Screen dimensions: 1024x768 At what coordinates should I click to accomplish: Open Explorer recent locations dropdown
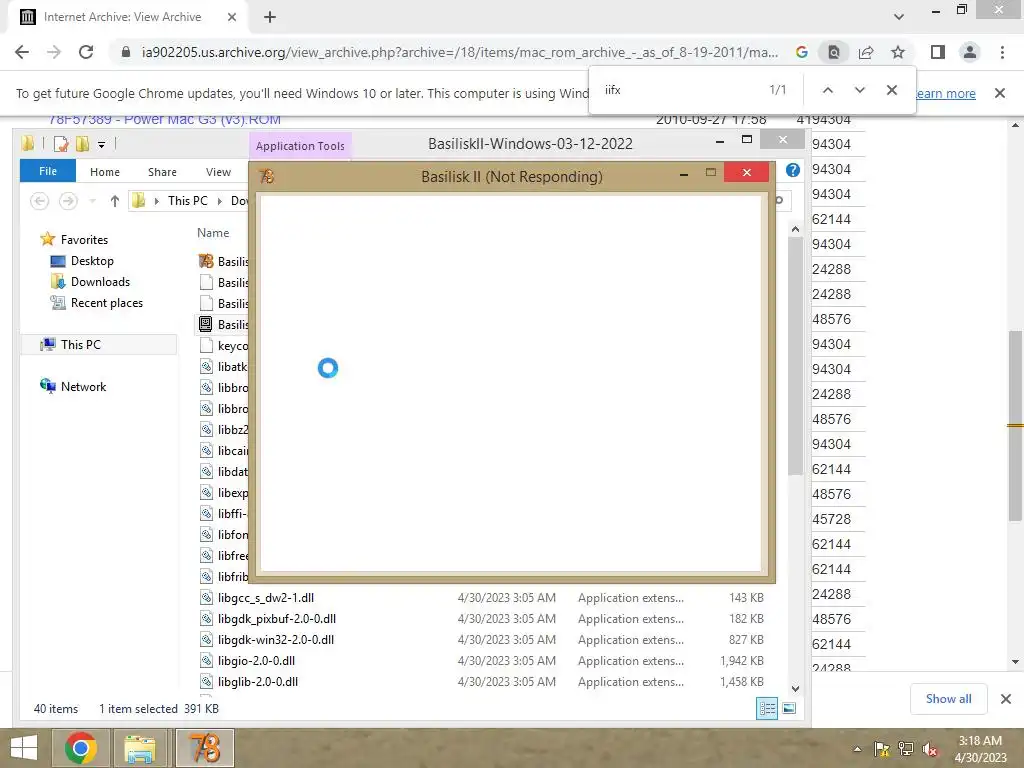click(92, 201)
